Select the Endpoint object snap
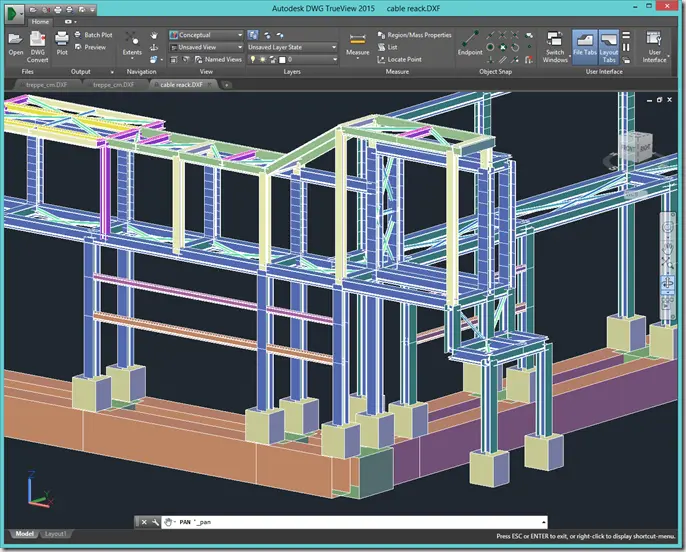This screenshot has width=686, height=552. tap(470, 43)
